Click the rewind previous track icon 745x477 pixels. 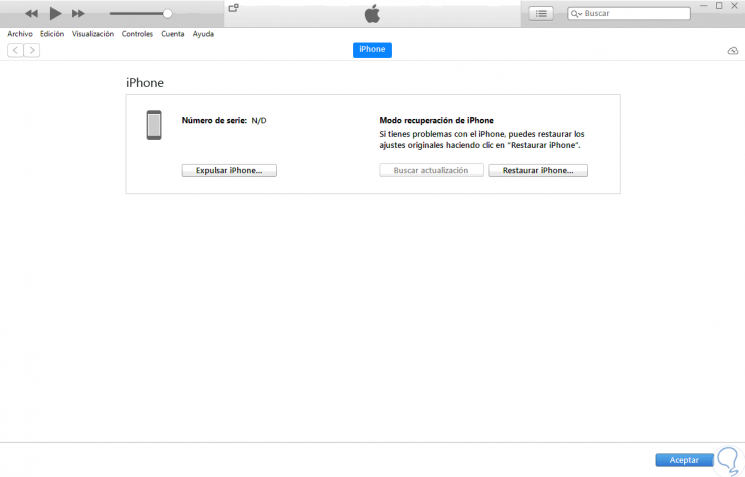31,14
